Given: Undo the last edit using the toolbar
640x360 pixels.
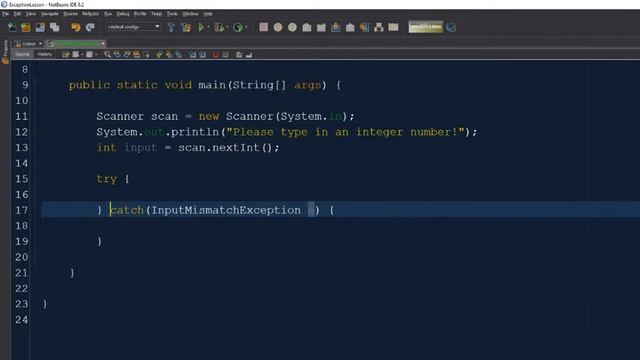Looking at the screenshot, I should [76, 27].
